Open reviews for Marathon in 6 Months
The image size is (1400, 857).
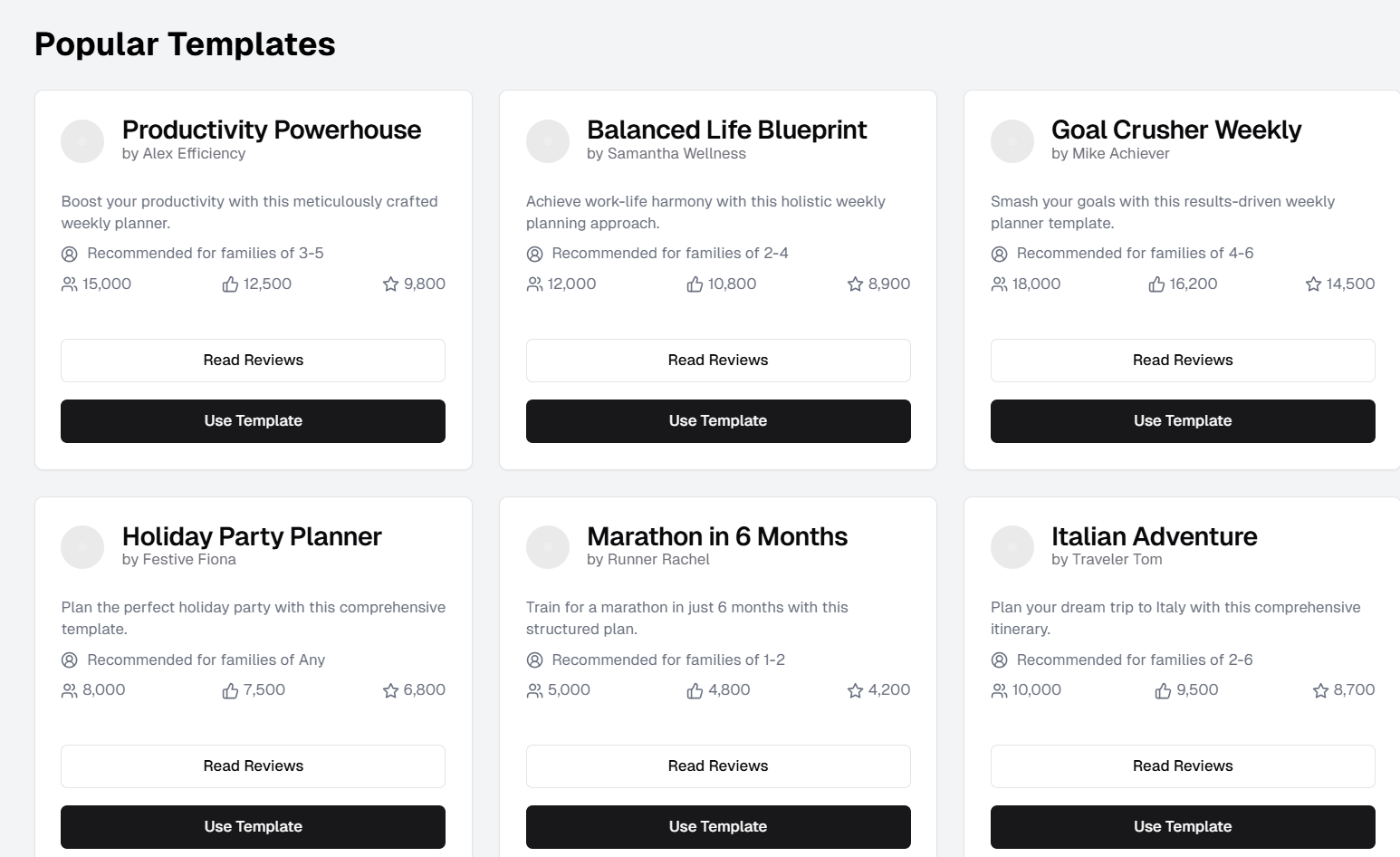point(717,766)
